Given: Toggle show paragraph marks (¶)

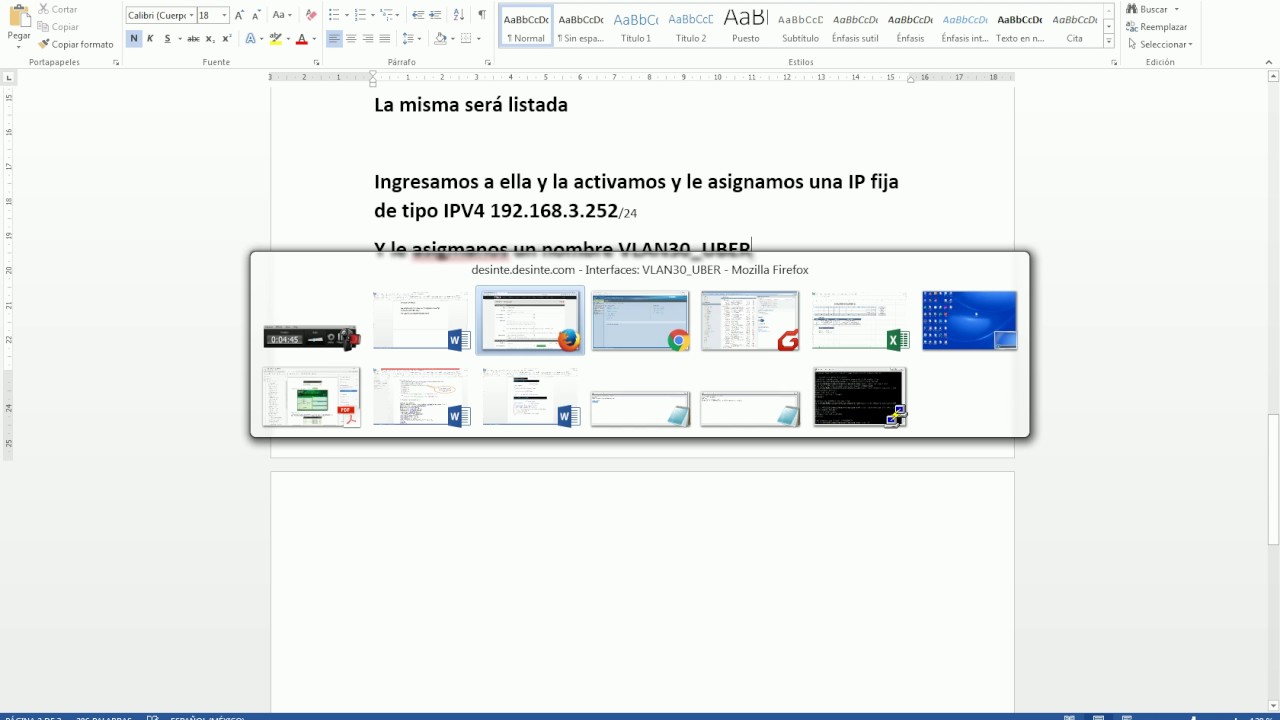Looking at the screenshot, I should (482, 15).
